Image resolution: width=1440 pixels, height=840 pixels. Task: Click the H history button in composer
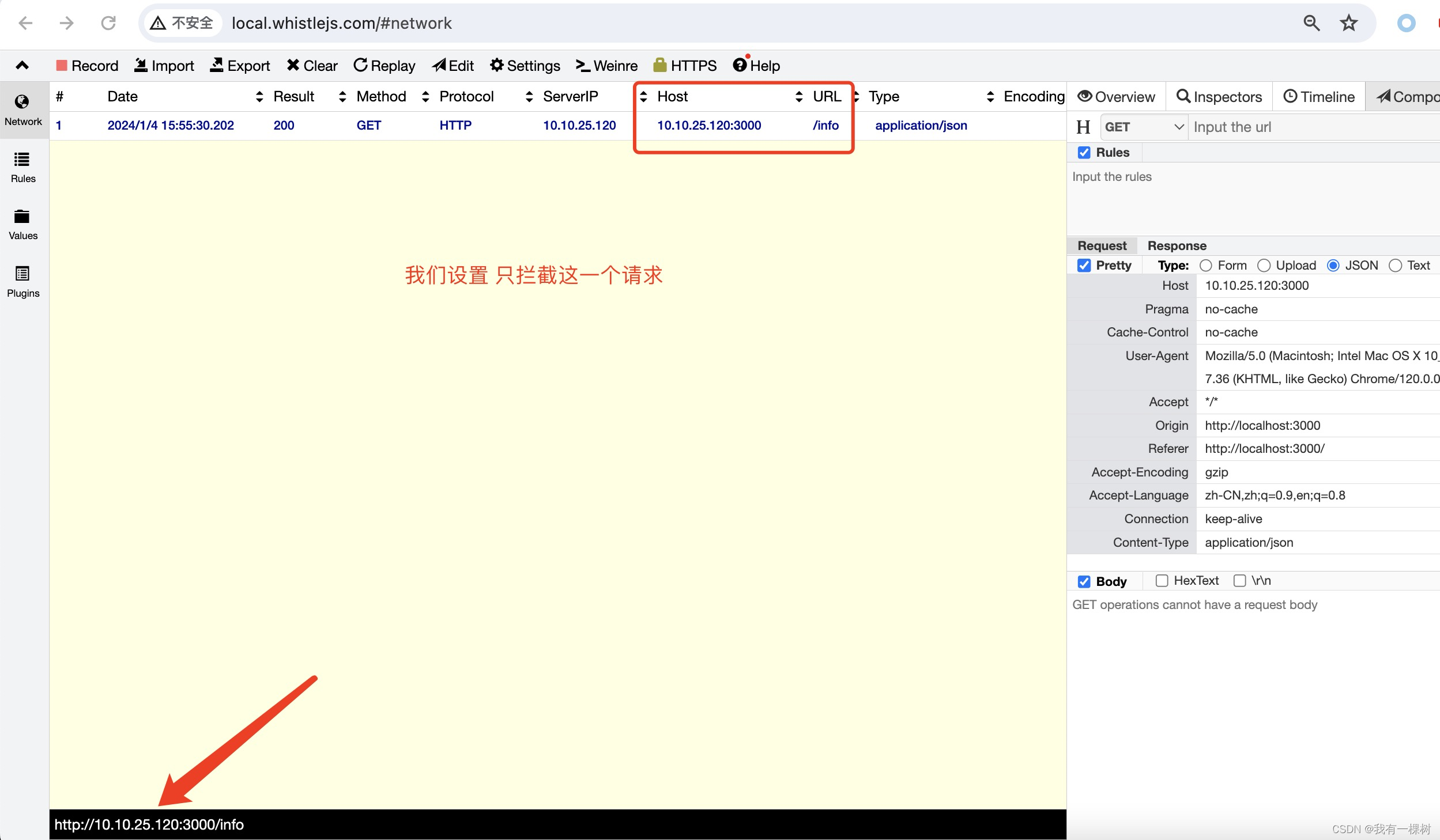click(1083, 127)
